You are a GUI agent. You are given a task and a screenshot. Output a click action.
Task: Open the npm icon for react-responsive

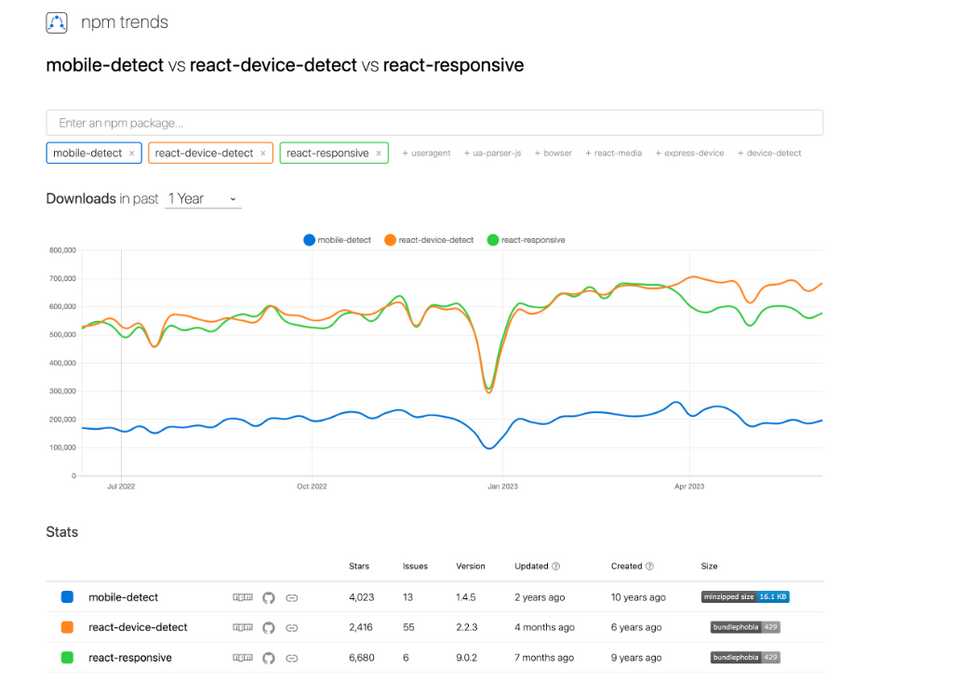(242, 657)
